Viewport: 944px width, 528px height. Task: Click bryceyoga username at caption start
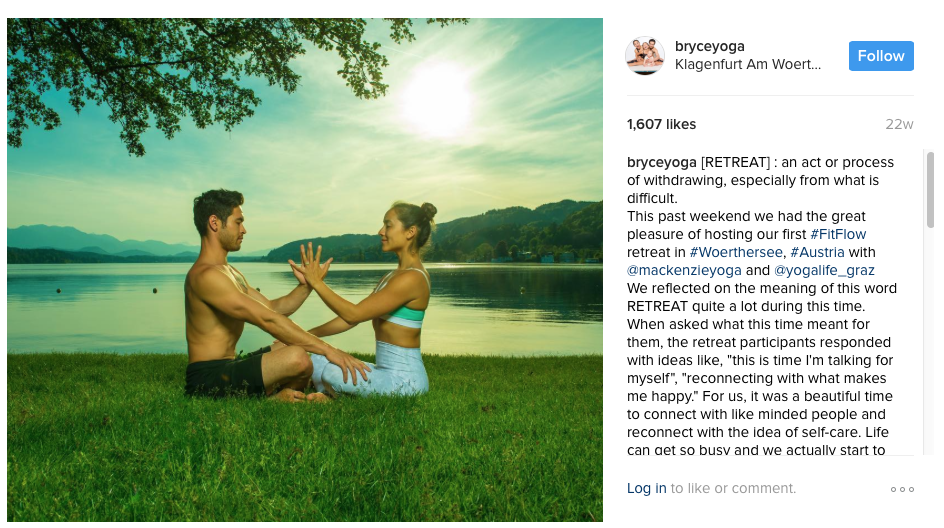coord(662,163)
